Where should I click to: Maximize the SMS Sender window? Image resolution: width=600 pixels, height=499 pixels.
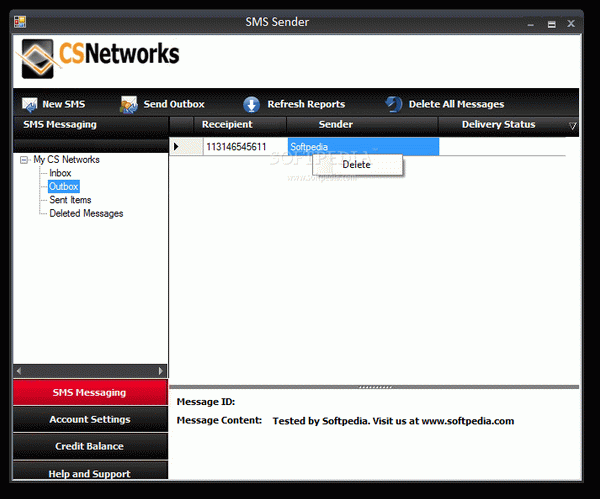click(x=551, y=24)
